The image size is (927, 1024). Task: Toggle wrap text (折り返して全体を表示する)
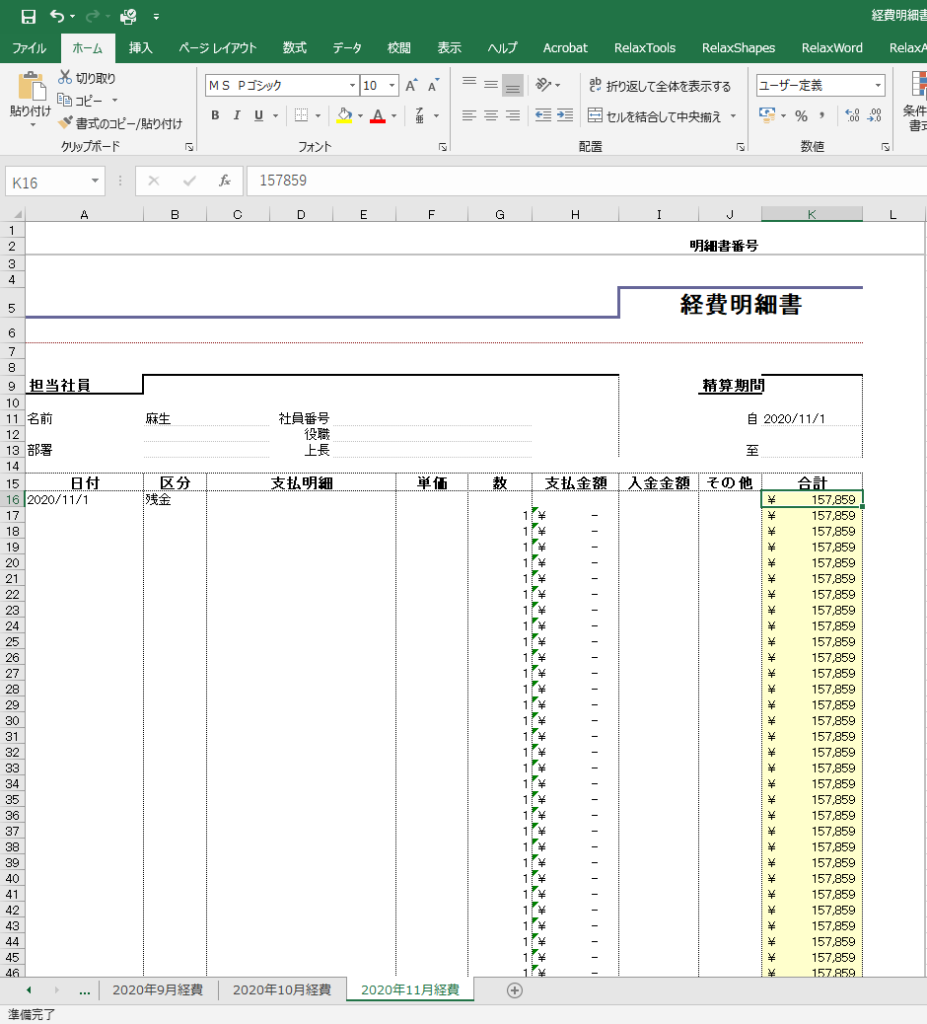pos(659,86)
